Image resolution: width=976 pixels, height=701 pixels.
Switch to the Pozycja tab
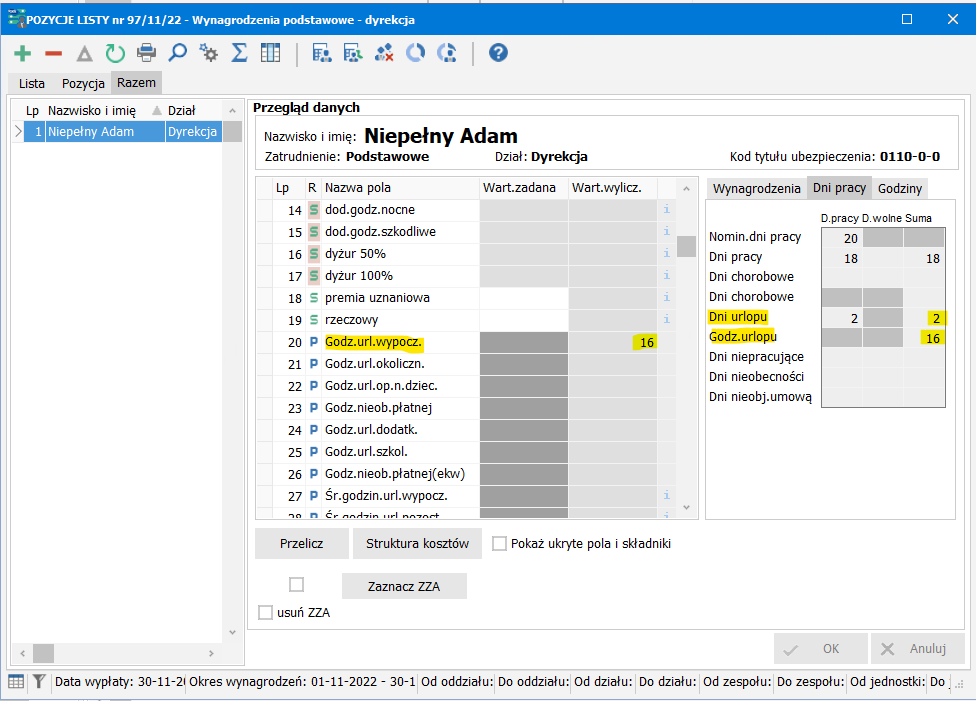(x=83, y=83)
